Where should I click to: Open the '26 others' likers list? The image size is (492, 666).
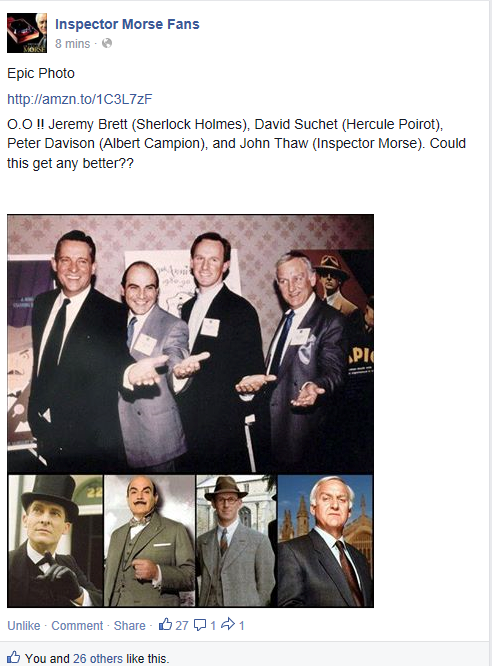click(x=98, y=658)
